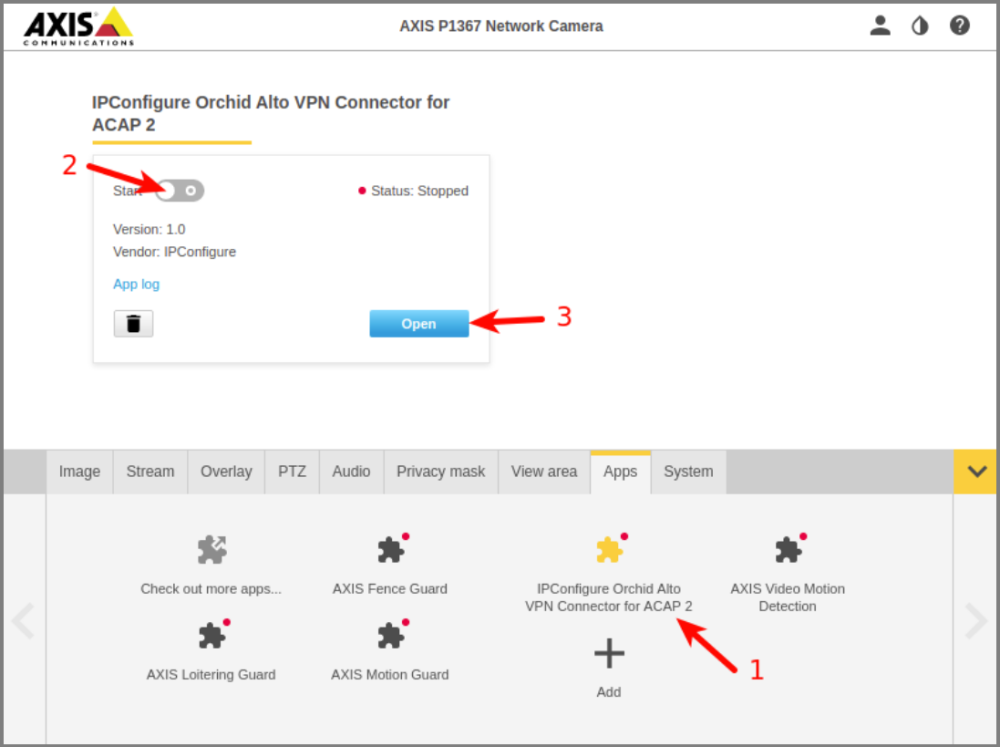Image resolution: width=1000 pixels, height=747 pixels.
Task: Click the Vendor: IPConfigure text
Action: coord(174,252)
